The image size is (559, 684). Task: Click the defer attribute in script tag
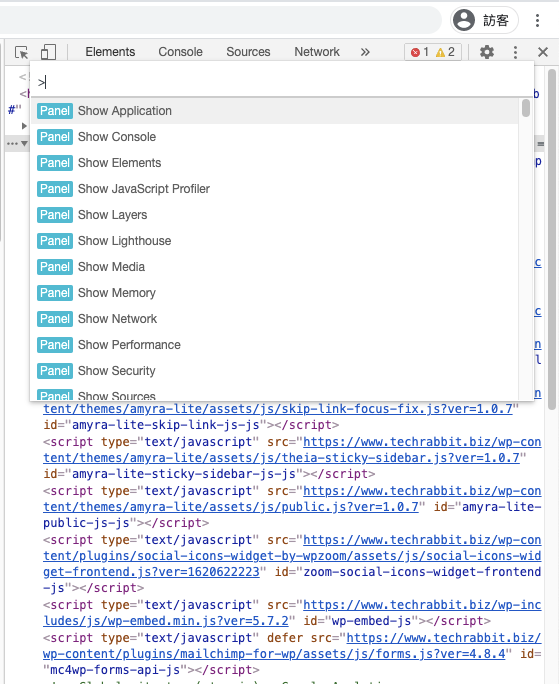285,638
